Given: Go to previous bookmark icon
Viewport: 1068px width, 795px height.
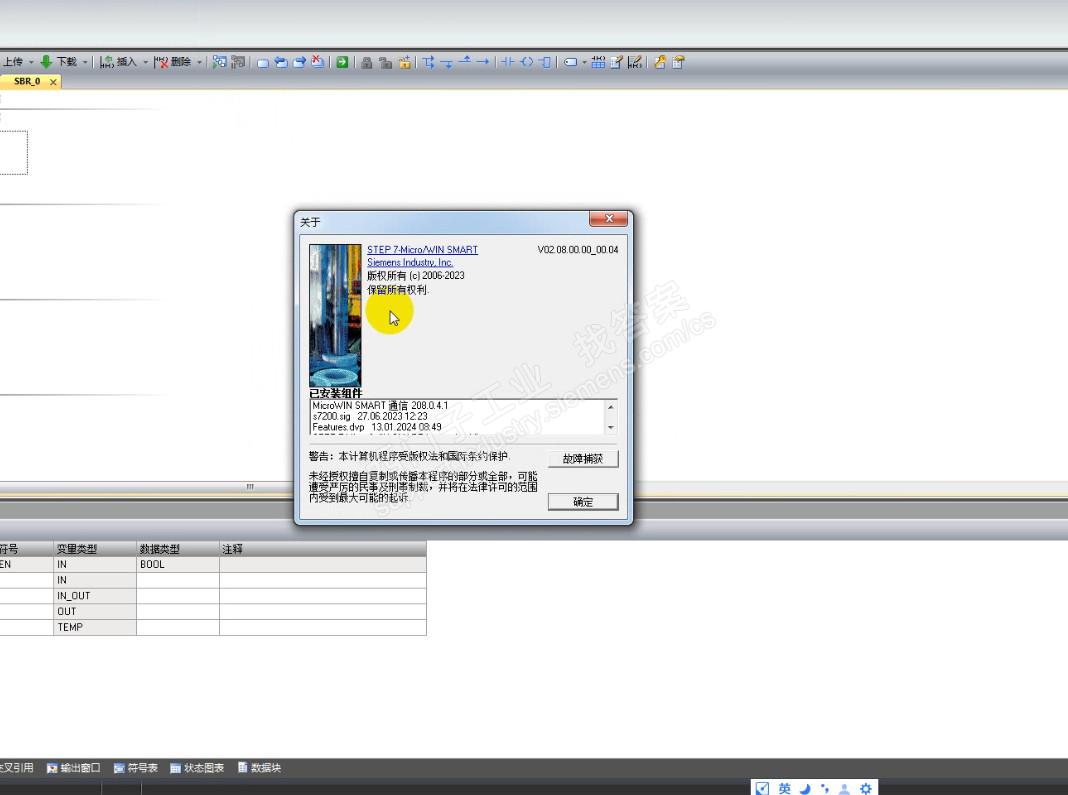Looking at the screenshot, I should click(281, 62).
